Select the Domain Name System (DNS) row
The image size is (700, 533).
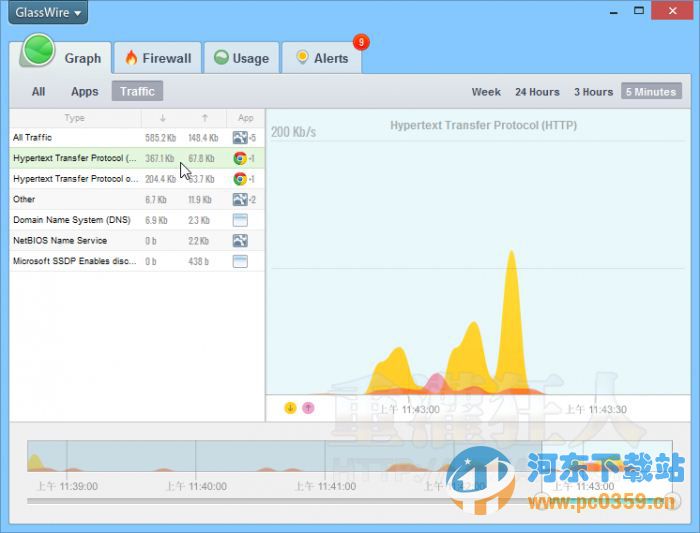click(x=137, y=220)
